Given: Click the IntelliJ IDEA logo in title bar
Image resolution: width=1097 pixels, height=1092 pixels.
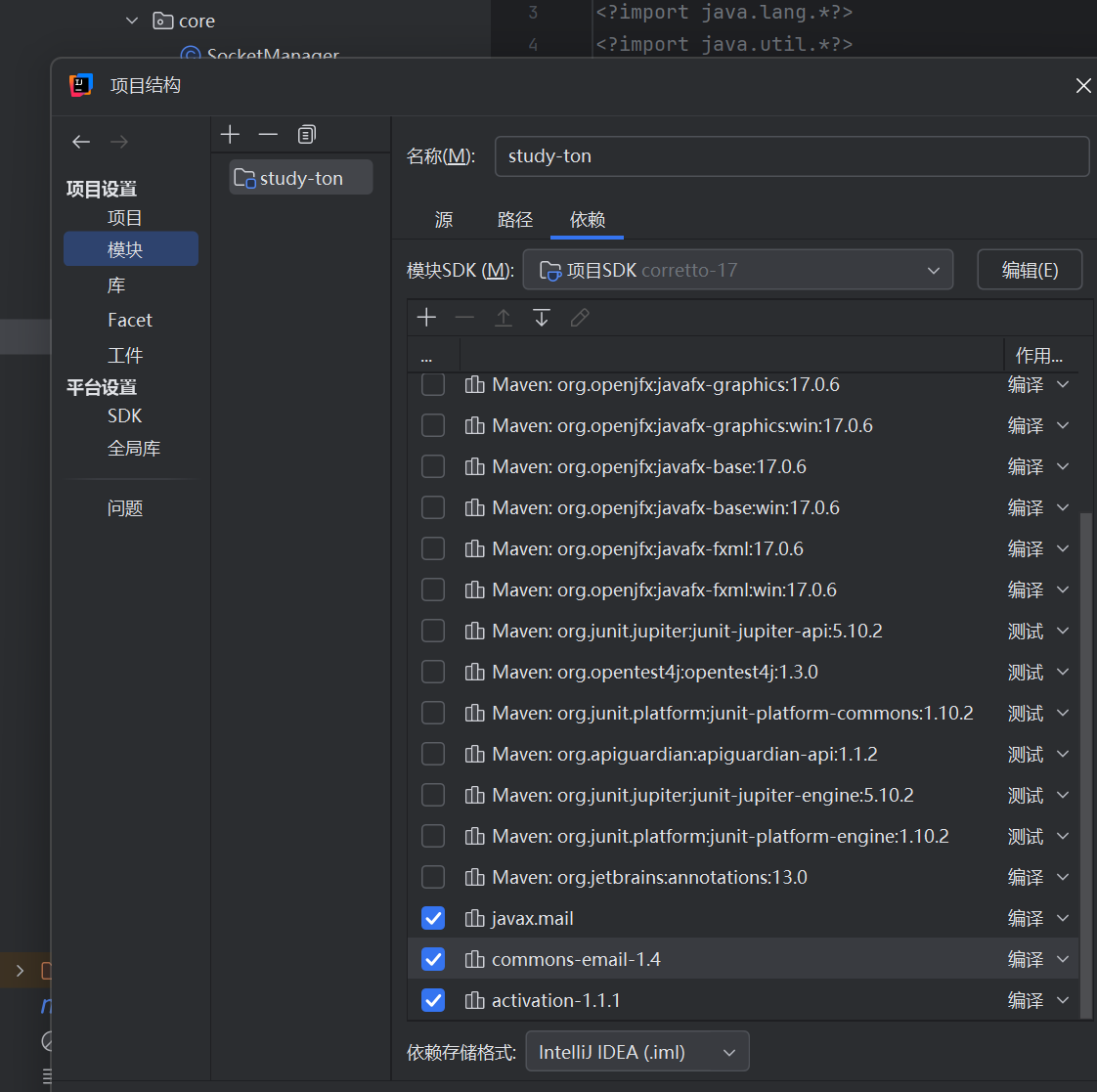Looking at the screenshot, I should (x=81, y=85).
